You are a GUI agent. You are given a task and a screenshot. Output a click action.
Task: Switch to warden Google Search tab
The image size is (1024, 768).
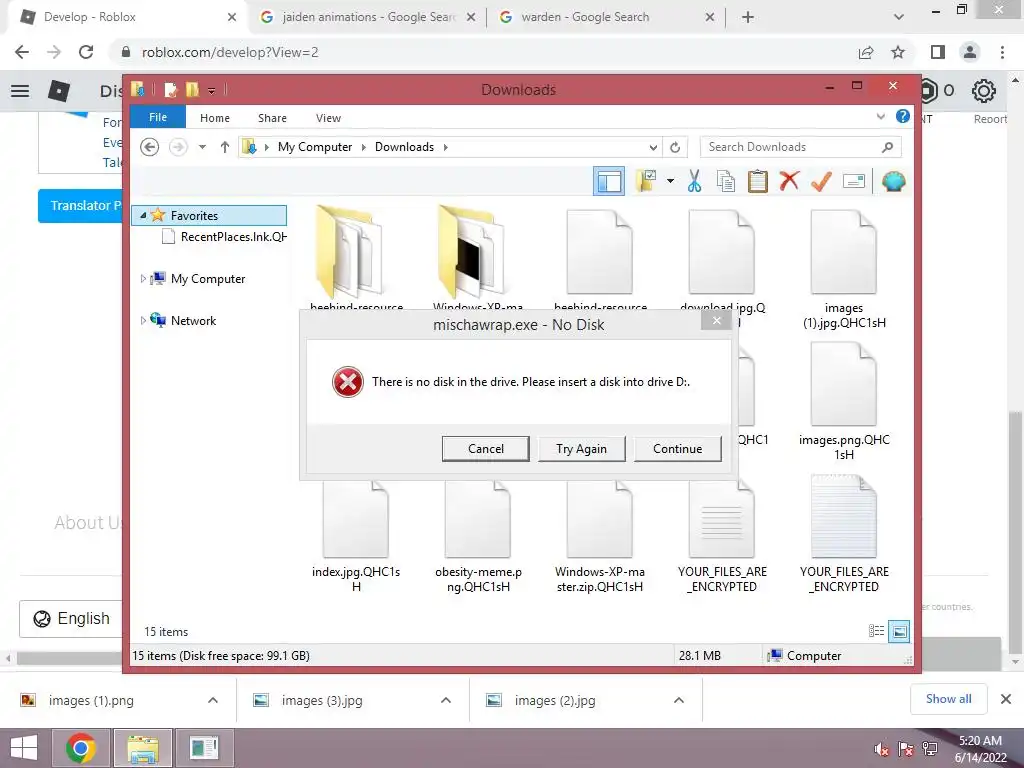[606, 17]
